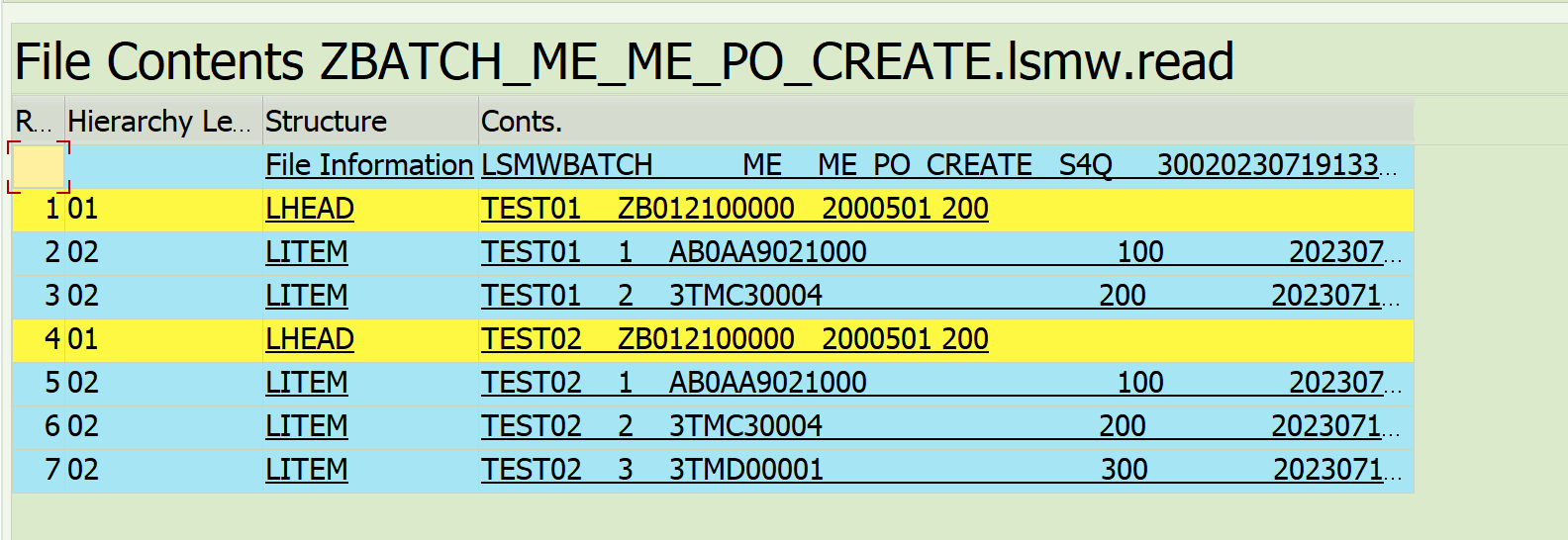The height and width of the screenshot is (540, 1568).
Task: Open the LITEM link in row 5
Action: click(x=307, y=383)
